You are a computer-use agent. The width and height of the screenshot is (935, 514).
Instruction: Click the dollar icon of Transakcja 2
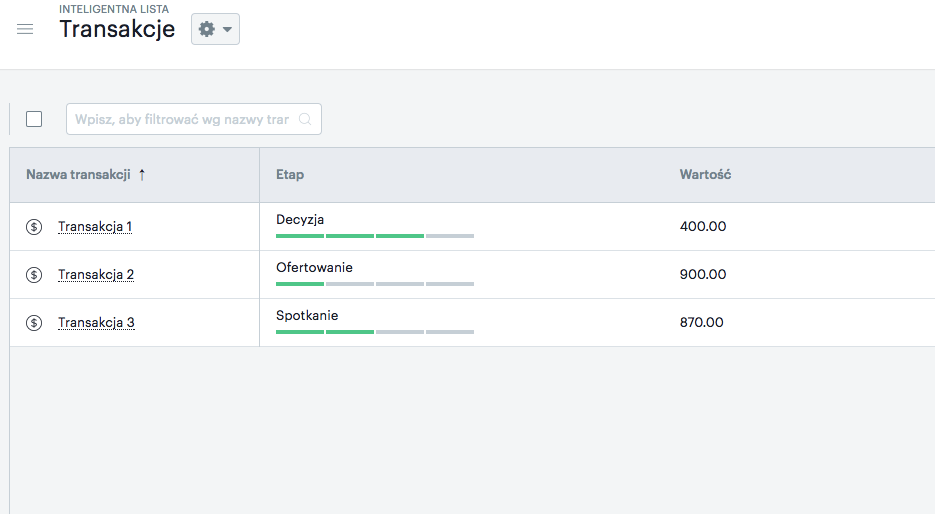pyautogui.click(x=34, y=275)
